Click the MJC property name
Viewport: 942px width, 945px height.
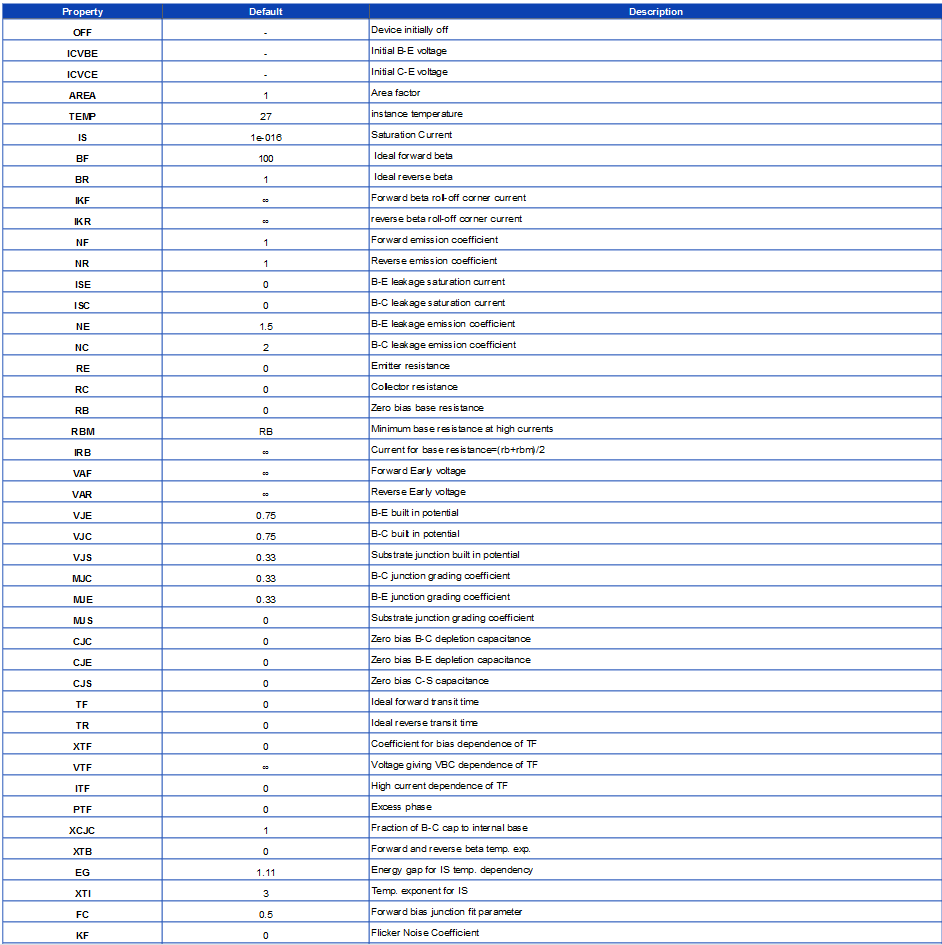click(83, 579)
